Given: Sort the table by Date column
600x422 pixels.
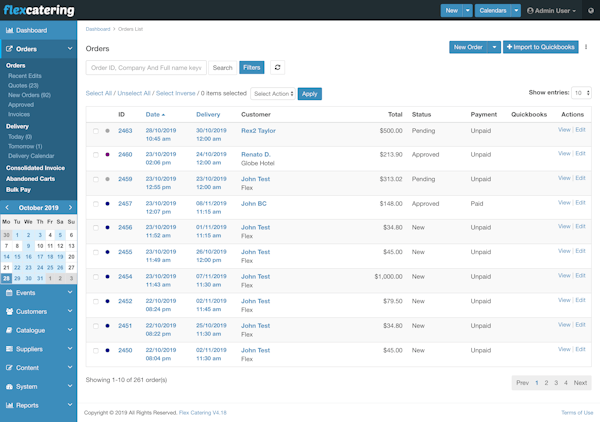Looking at the screenshot, I should (x=155, y=114).
